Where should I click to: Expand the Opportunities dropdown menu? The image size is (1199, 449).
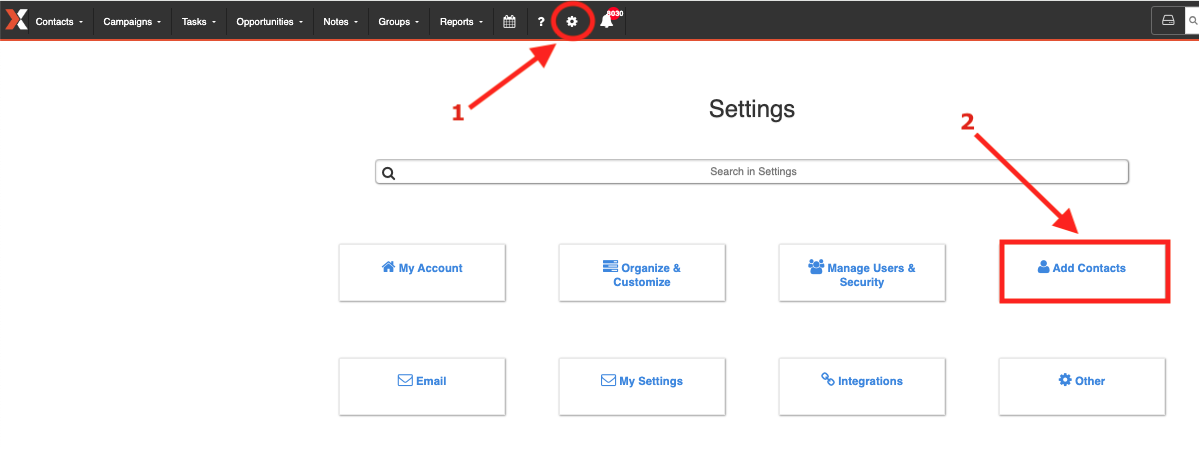click(270, 21)
